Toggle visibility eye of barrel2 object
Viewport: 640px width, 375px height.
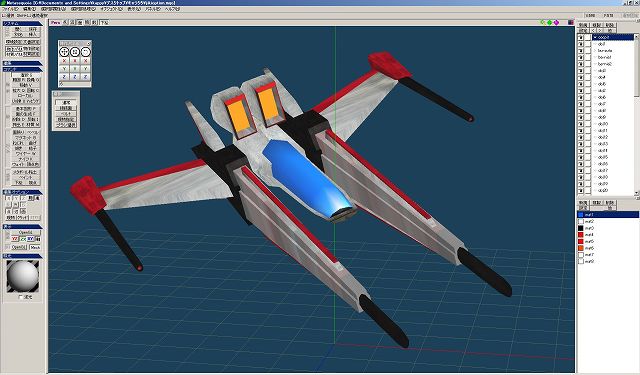580,64
